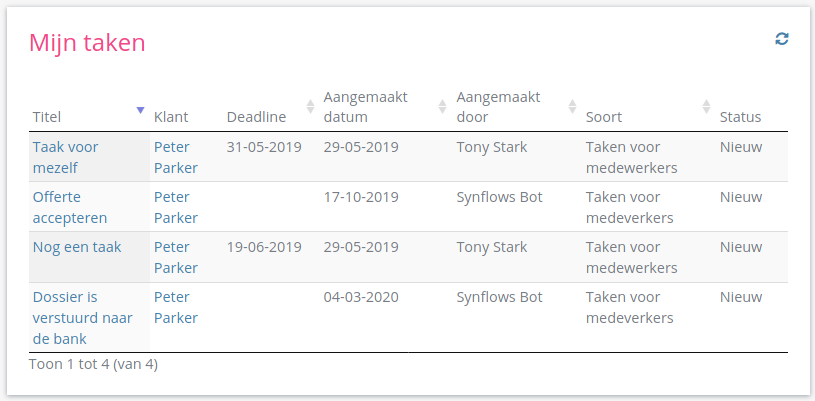The width and height of the screenshot is (815, 401).
Task: Select the 19-06-2019 deadline cell
Action: pyautogui.click(x=264, y=247)
